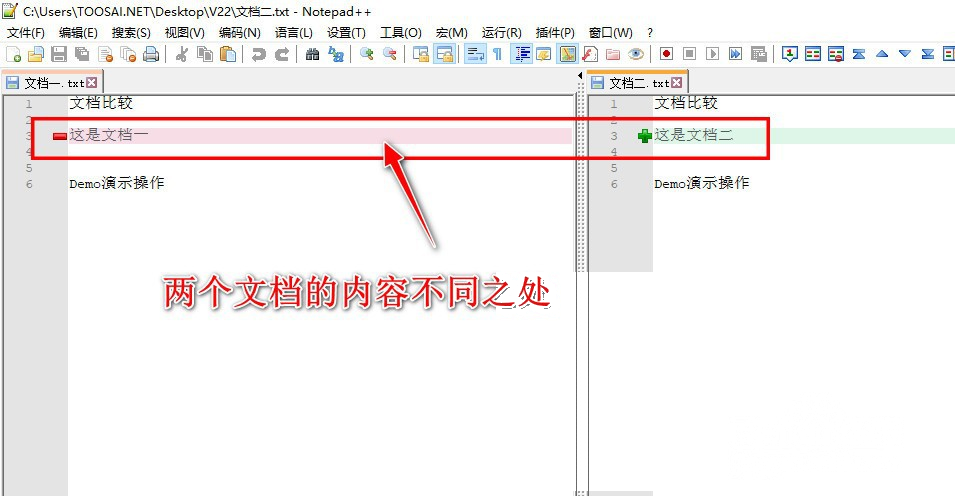Open the Function List panel icon
The width and height of the screenshot is (955, 496).
(589, 54)
